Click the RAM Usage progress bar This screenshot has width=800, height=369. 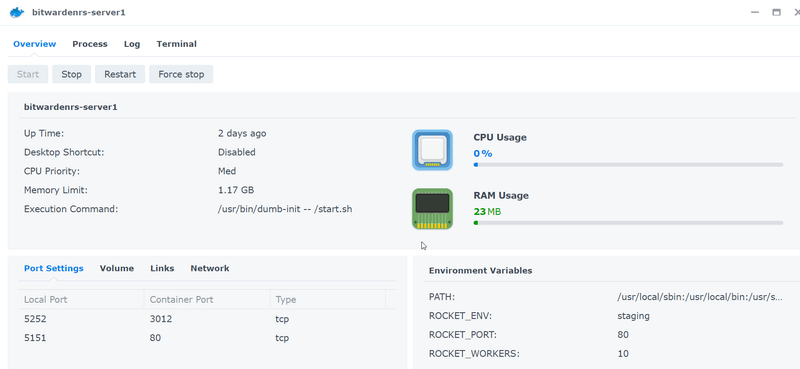point(628,223)
